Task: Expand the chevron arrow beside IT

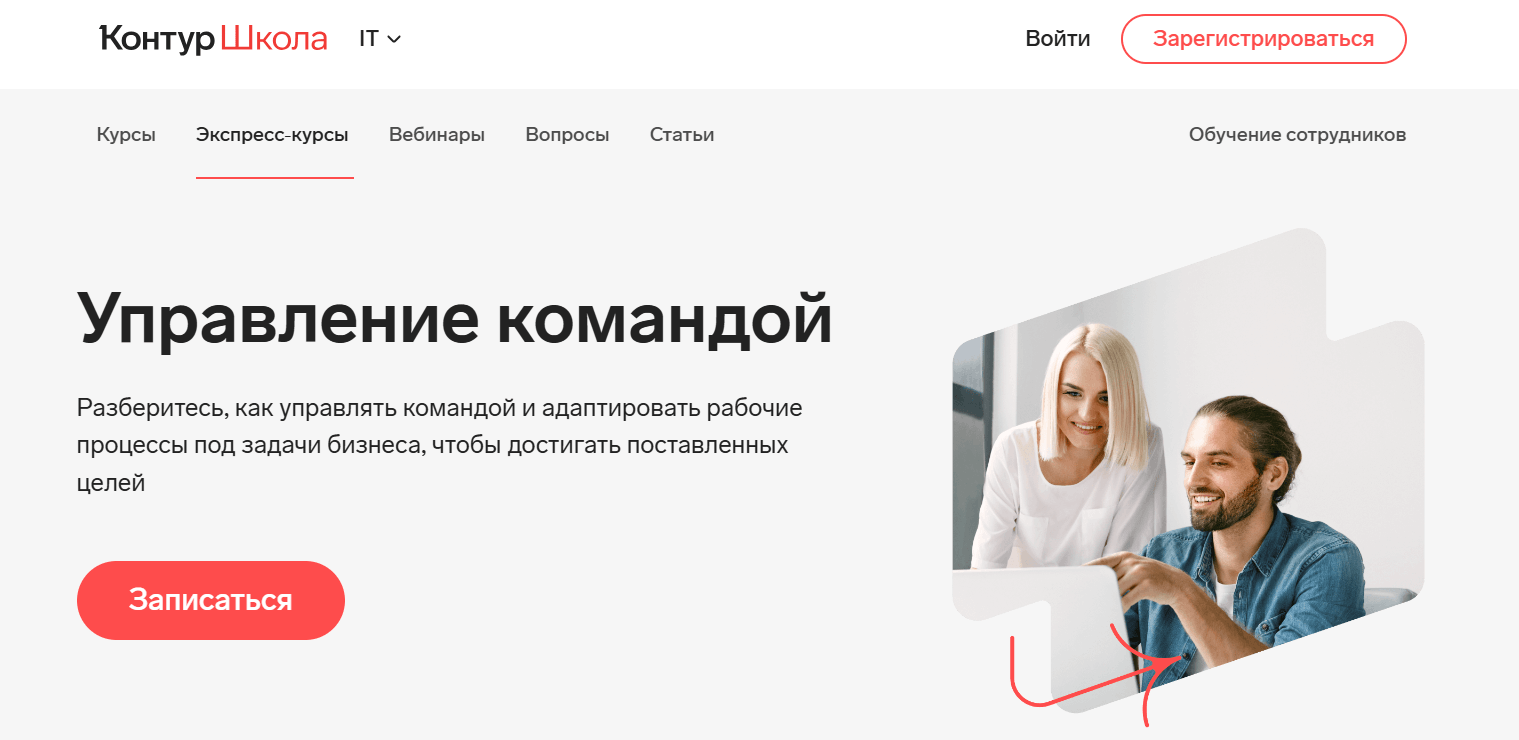Action: (394, 40)
